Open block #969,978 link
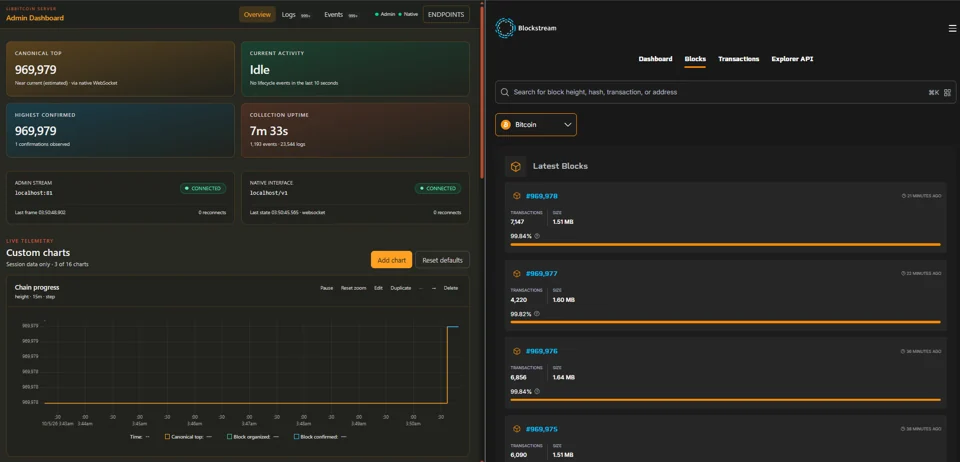The height and width of the screenshot is (462, 960). tap(542, 196)
